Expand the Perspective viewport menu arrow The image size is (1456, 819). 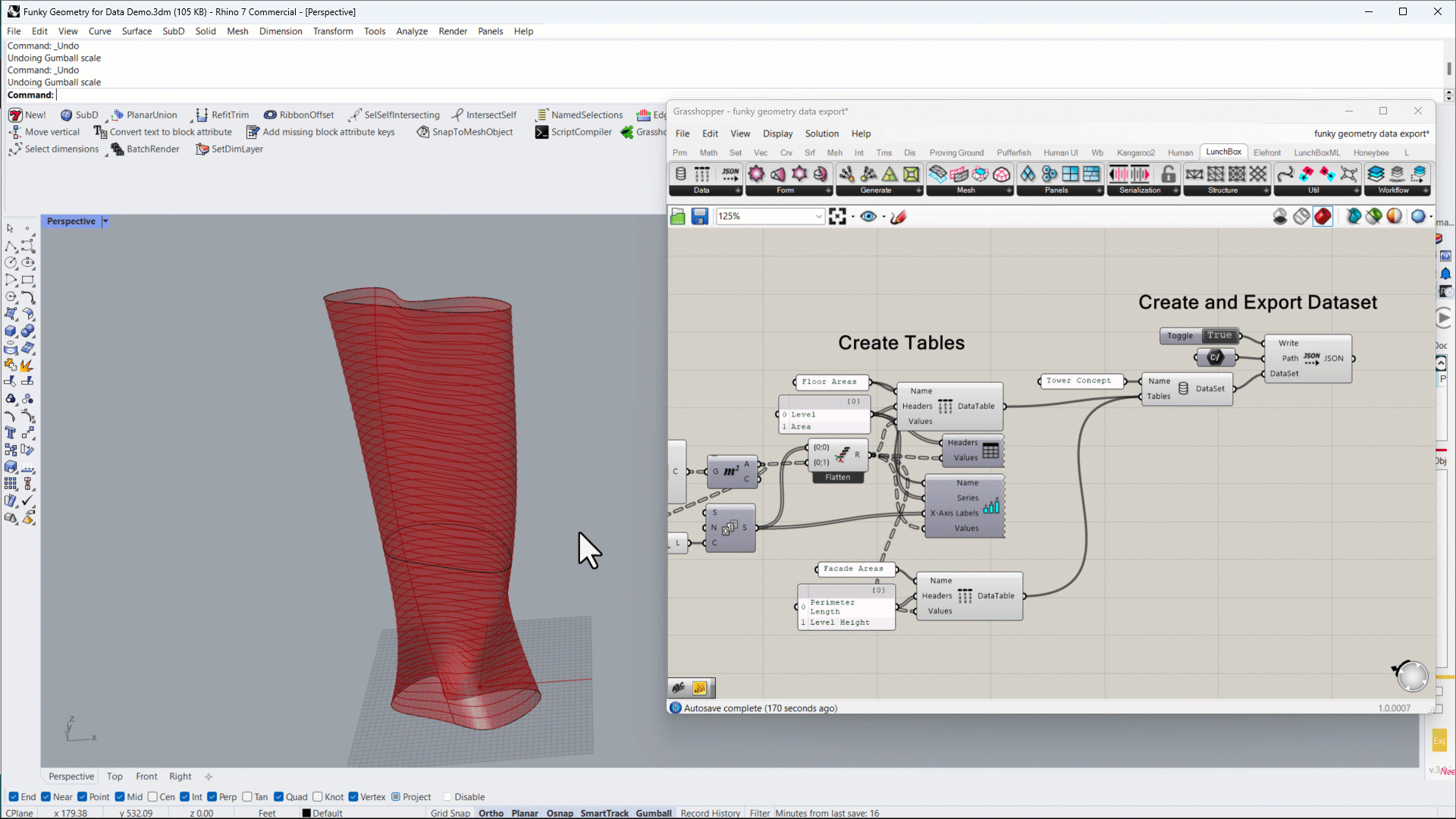click(x=105, y=221)
